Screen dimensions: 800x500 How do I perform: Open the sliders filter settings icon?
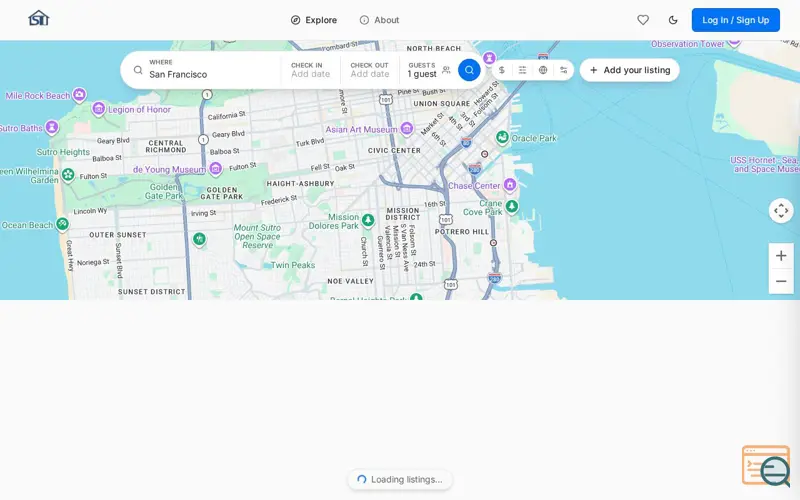(x=563, y=70)
